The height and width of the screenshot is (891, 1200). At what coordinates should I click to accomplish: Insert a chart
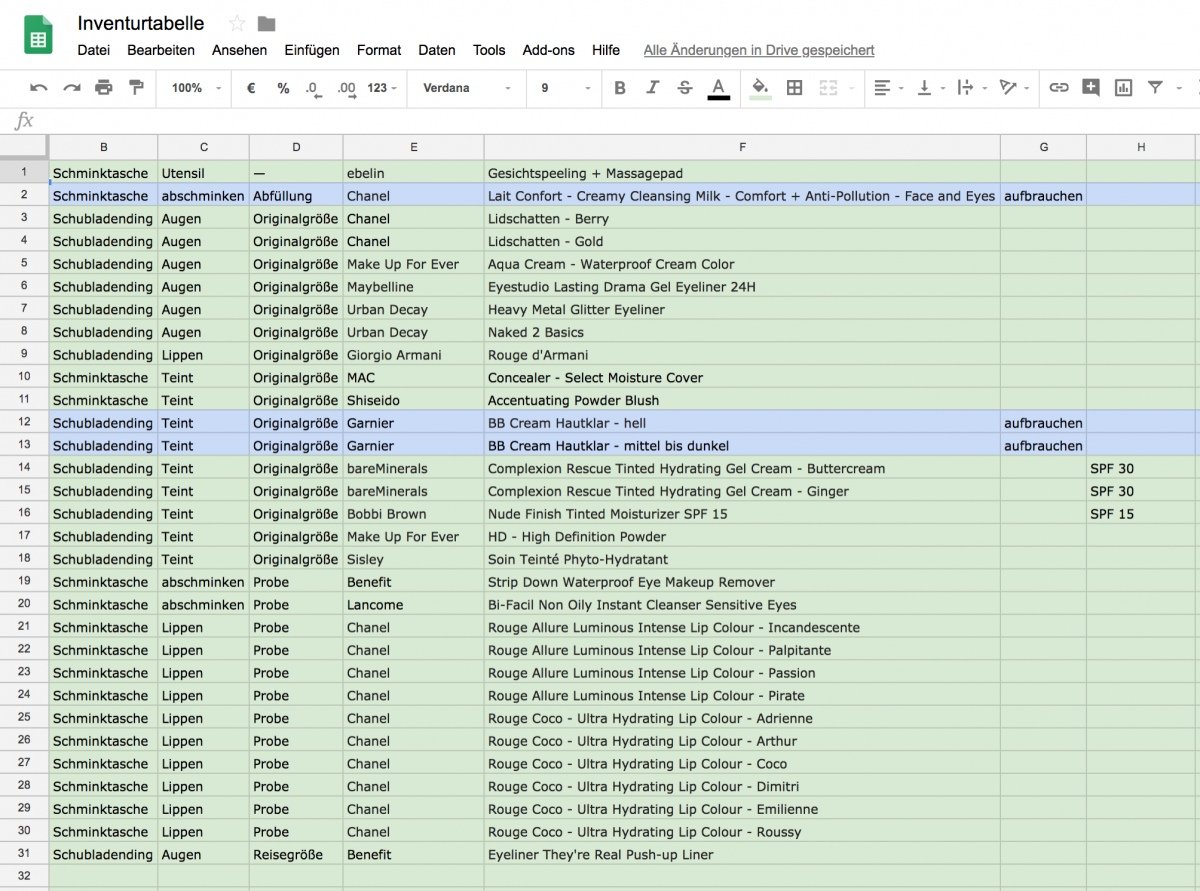(x=1123, y=88)
